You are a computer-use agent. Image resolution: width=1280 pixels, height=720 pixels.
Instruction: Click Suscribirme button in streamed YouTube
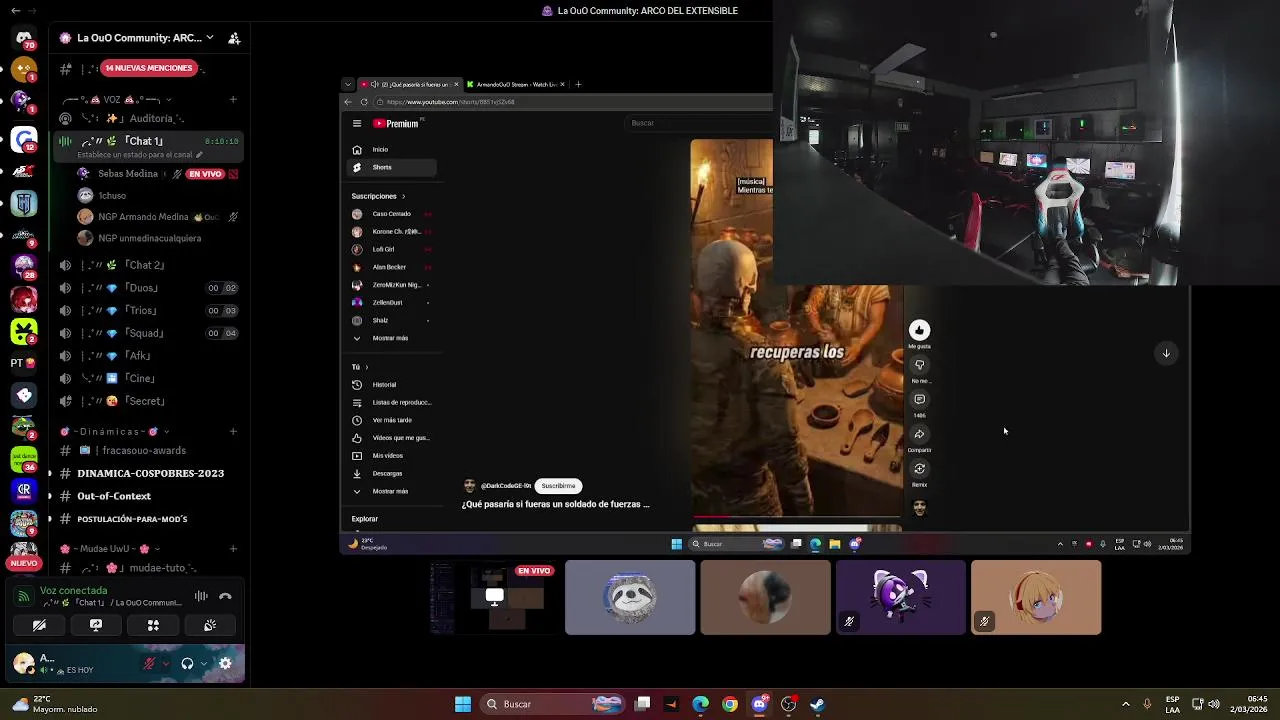click(558, 486)
